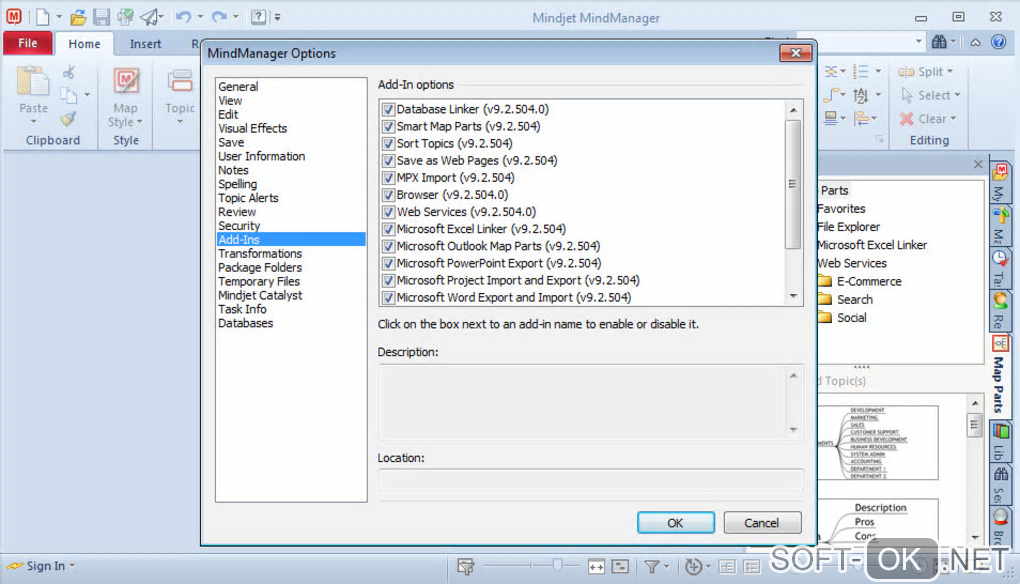Viewport: 1020px width, 584px height.
Task: Click the org chart map part thumbnail
Action: (878, 443)
